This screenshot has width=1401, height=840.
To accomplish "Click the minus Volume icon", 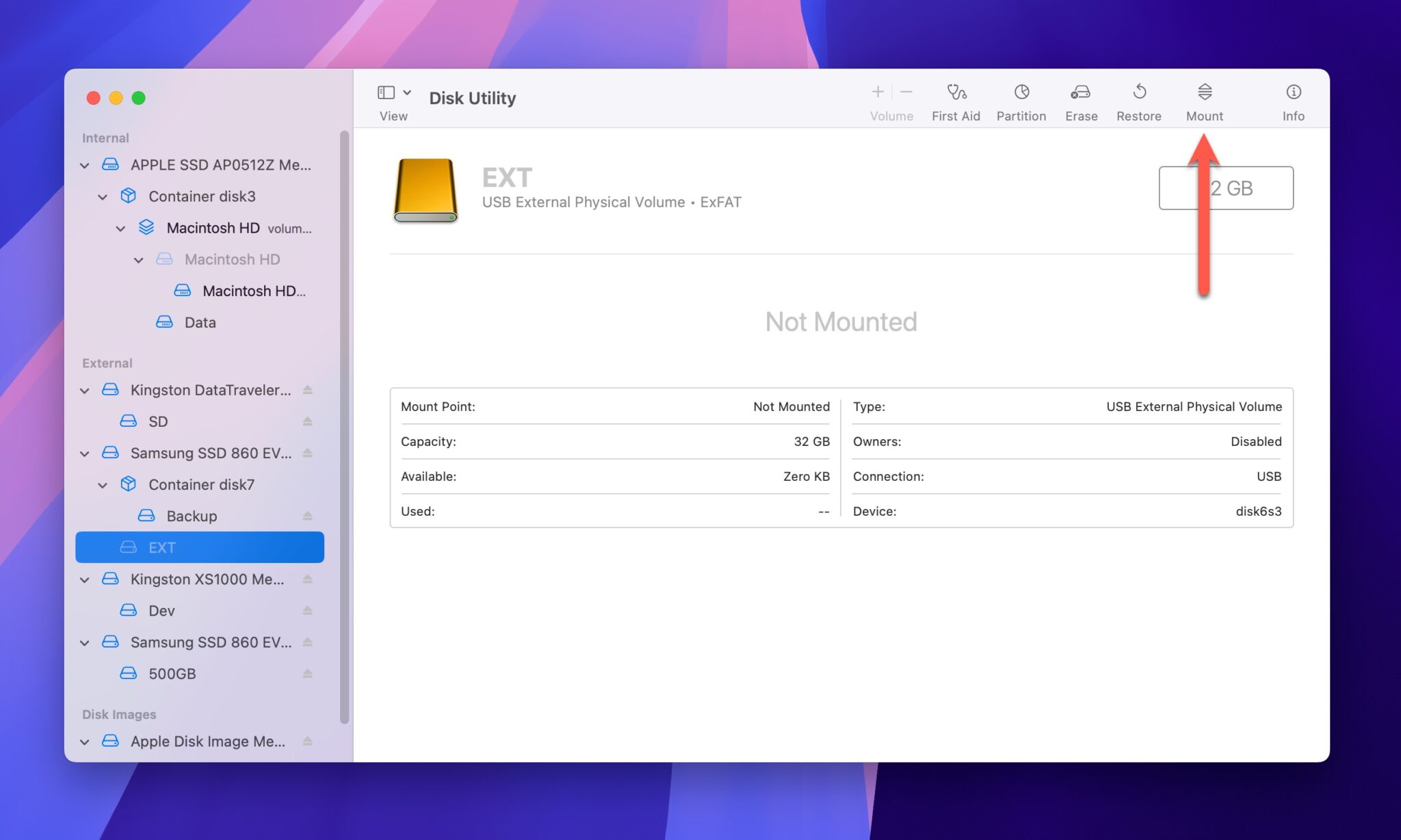I will click(906, 91).
